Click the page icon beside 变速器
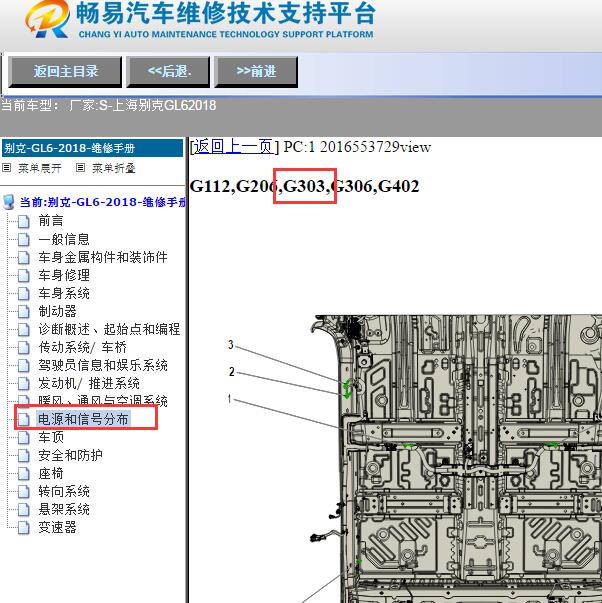602x603 pixels. click(x=24, y=528)
